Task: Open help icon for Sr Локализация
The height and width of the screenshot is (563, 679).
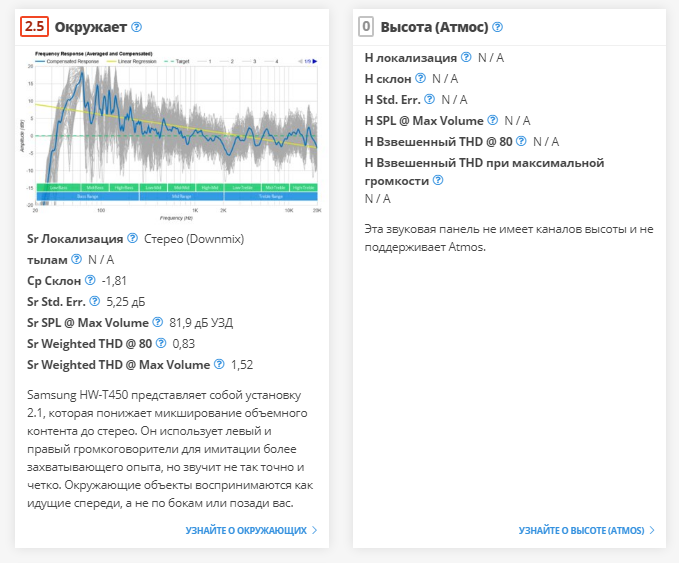Action: (132, 239)
